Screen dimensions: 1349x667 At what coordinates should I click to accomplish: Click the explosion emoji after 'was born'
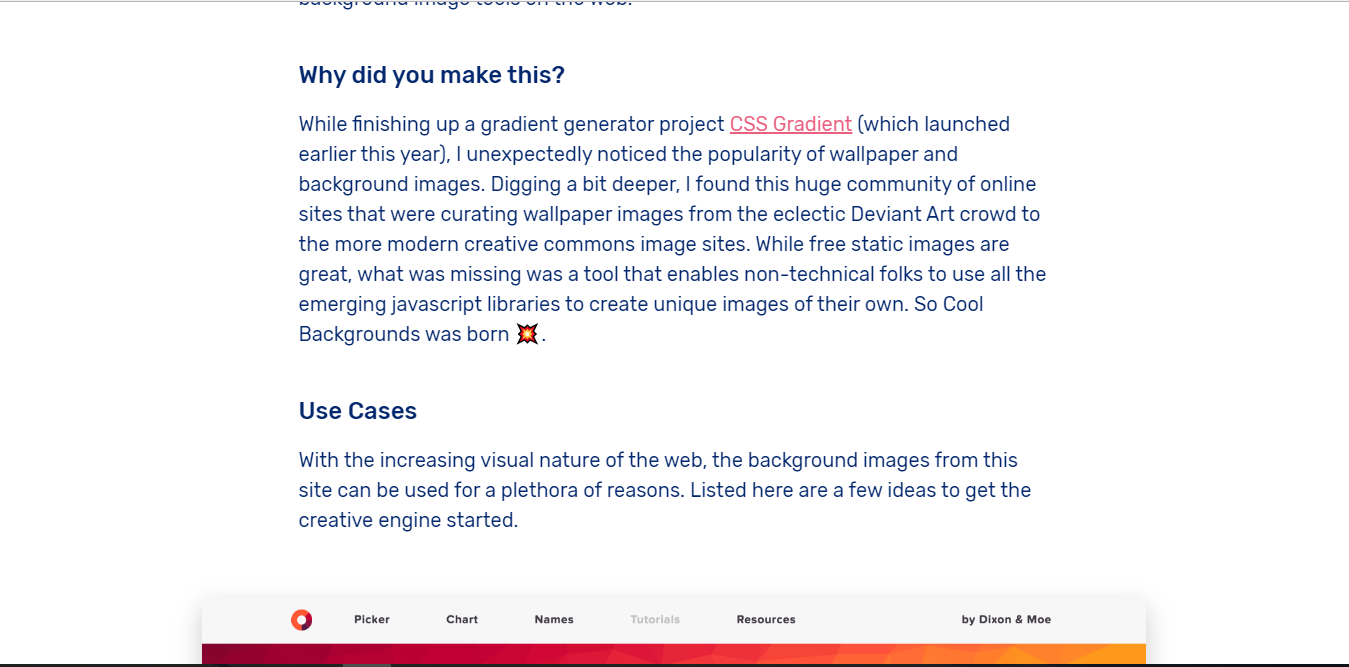tap(527, 334)
